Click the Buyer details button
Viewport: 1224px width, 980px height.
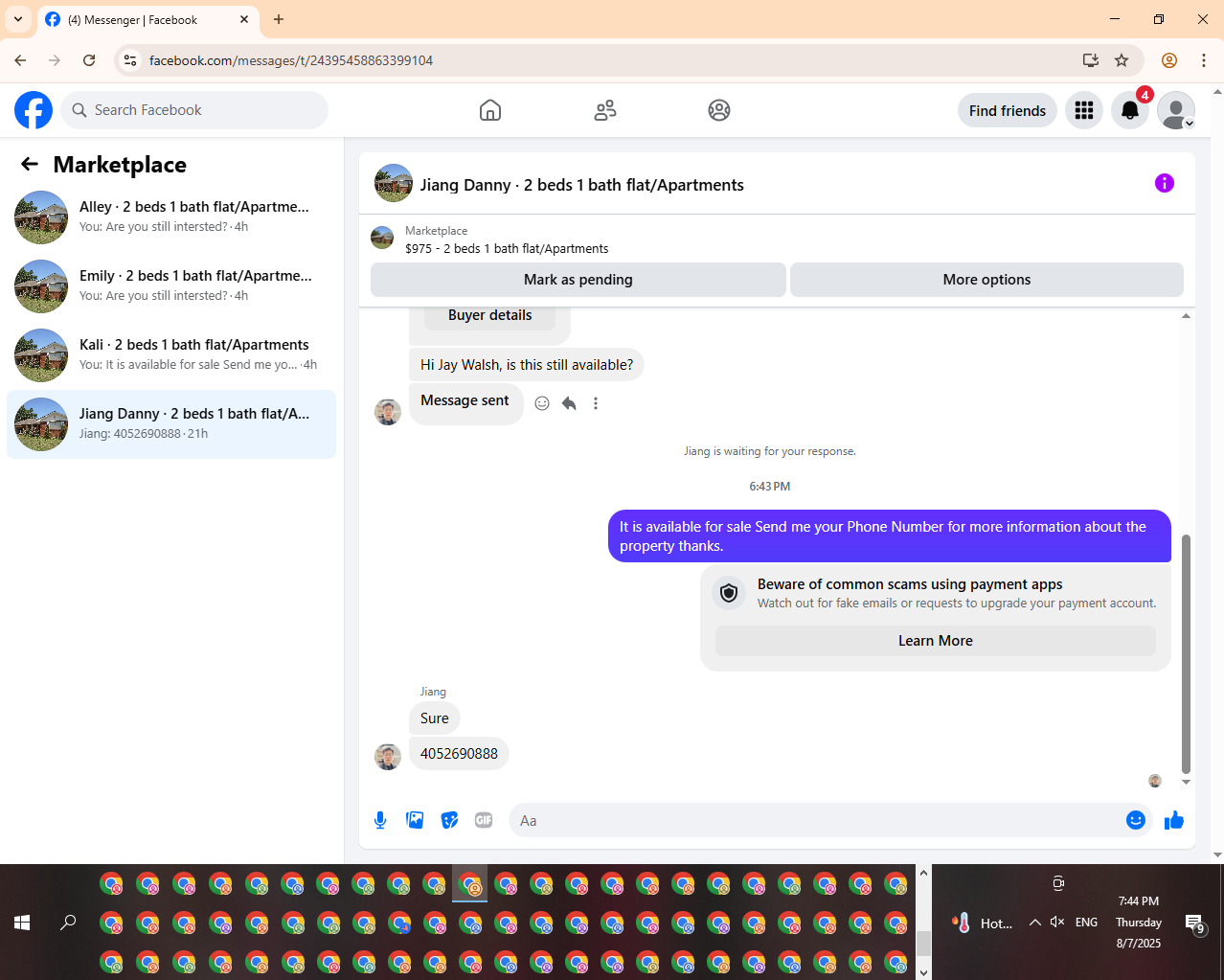489,315
